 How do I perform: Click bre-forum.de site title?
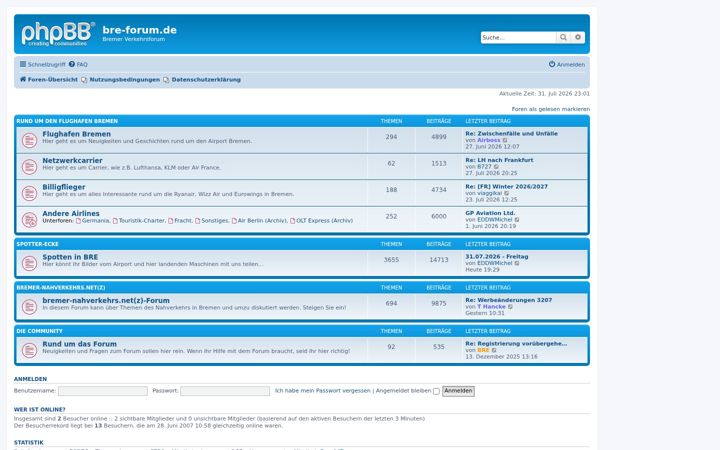(140, 30)
